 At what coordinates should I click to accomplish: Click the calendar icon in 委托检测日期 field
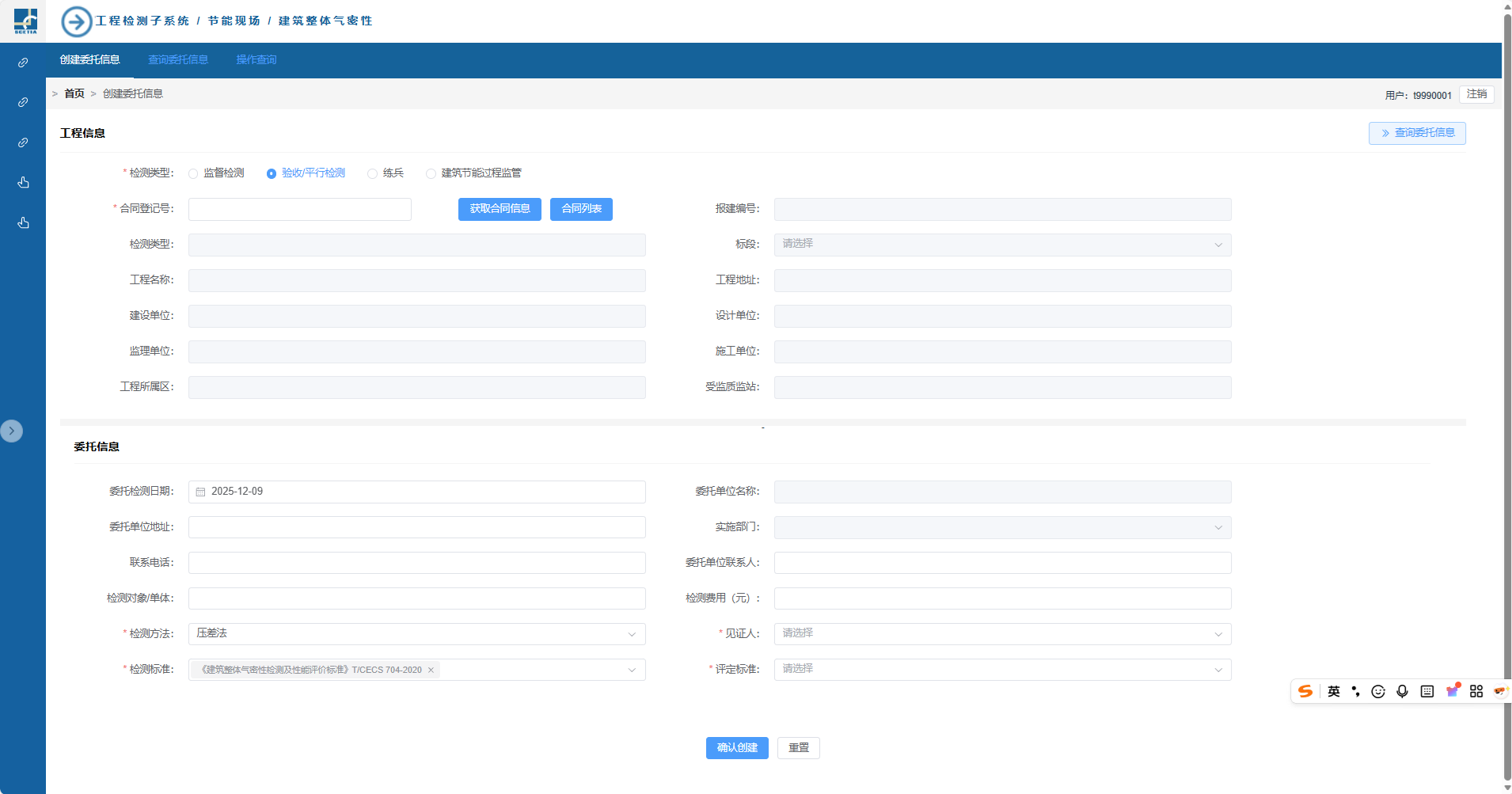click(201, 492)
